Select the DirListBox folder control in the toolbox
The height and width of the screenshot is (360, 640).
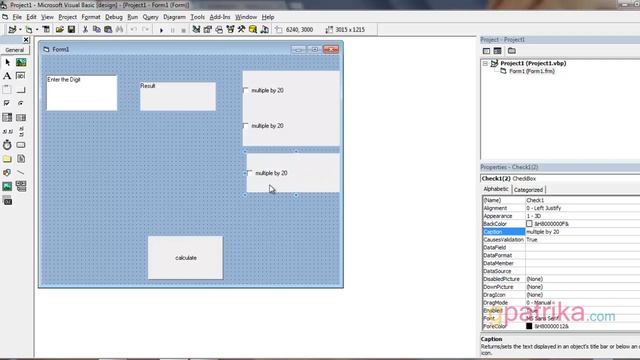point(7,159)
